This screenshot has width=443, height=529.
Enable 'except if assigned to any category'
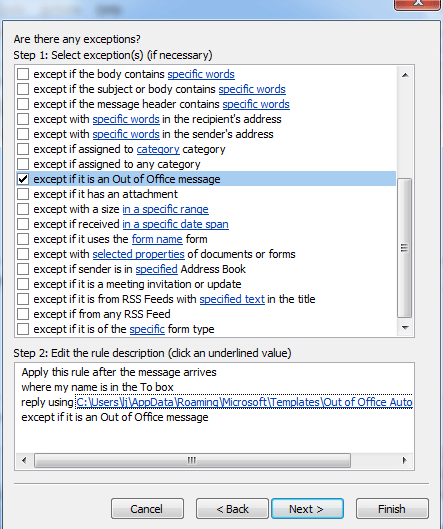(23, 164)
